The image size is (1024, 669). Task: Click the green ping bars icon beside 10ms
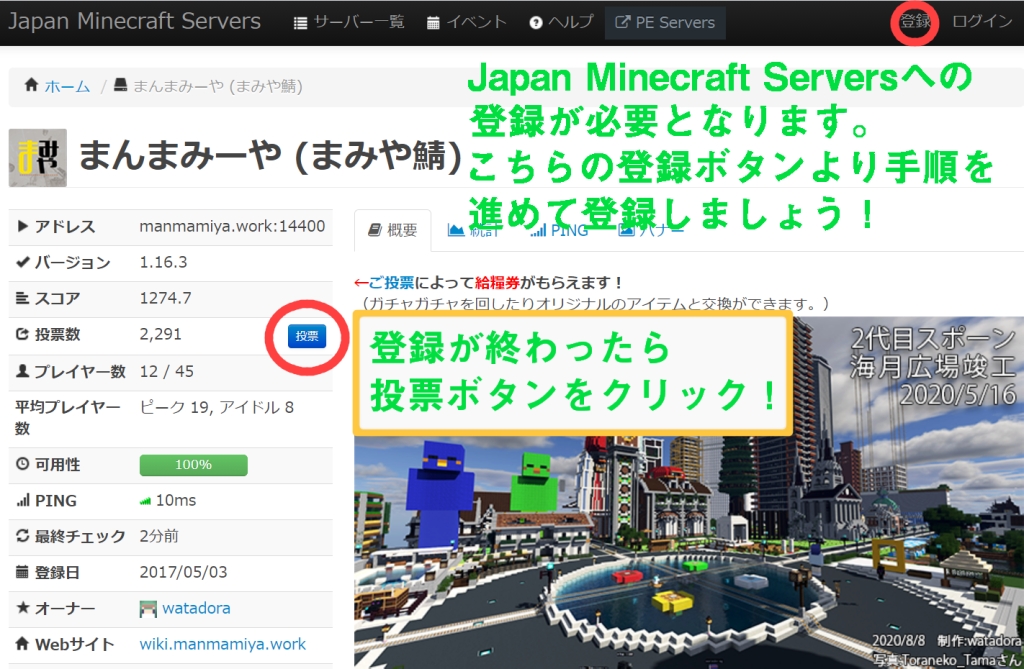click(146, 502)
